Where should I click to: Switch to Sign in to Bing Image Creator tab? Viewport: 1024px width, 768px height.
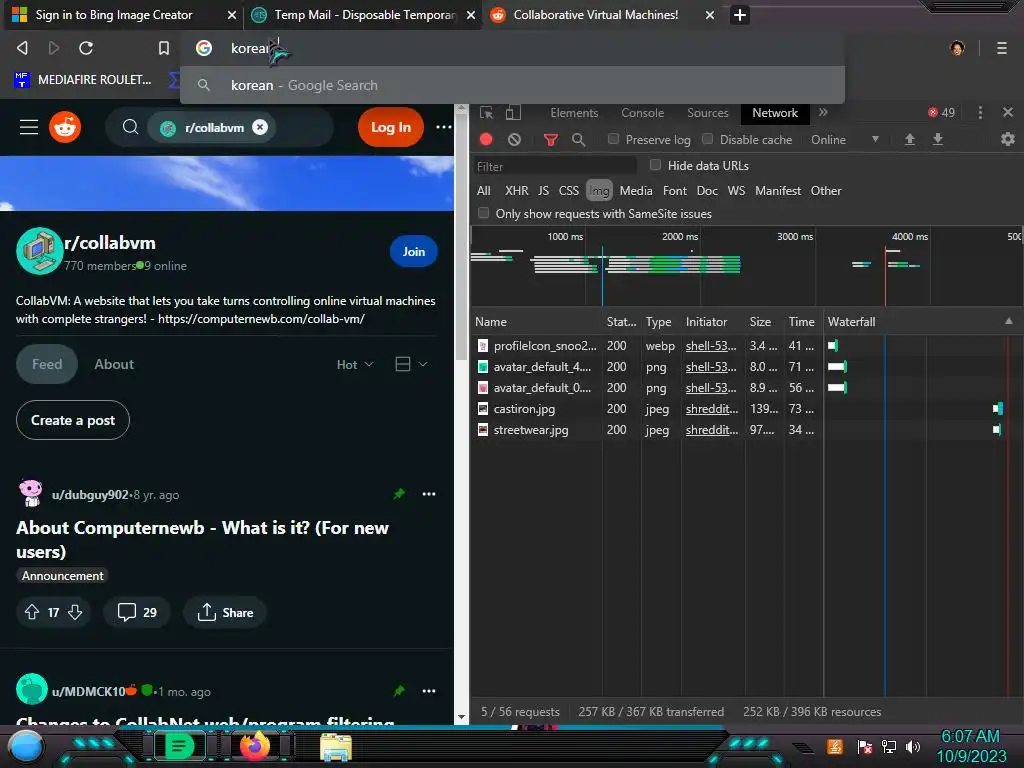point(122,15)
